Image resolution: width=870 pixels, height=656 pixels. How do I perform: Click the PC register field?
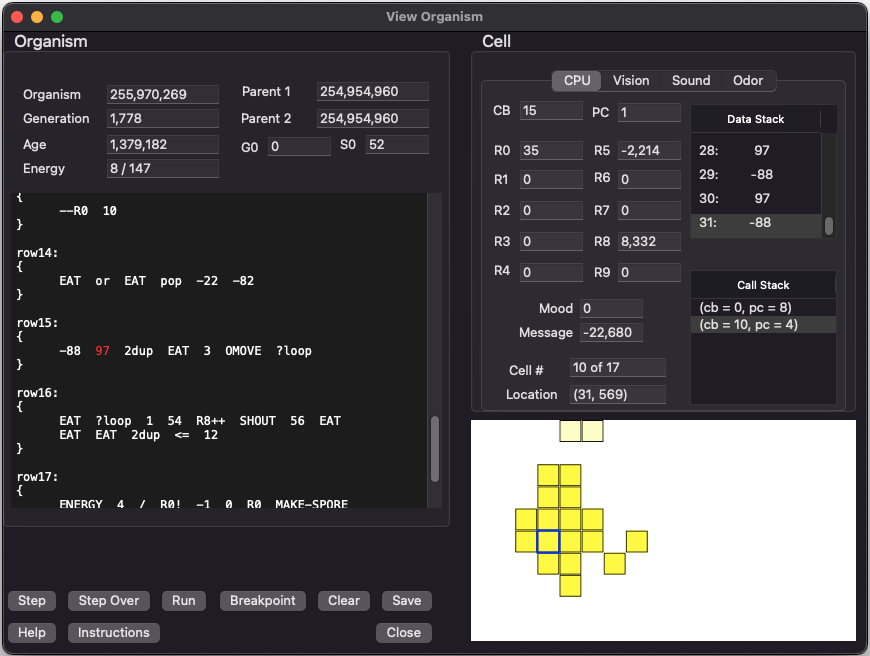649,113
